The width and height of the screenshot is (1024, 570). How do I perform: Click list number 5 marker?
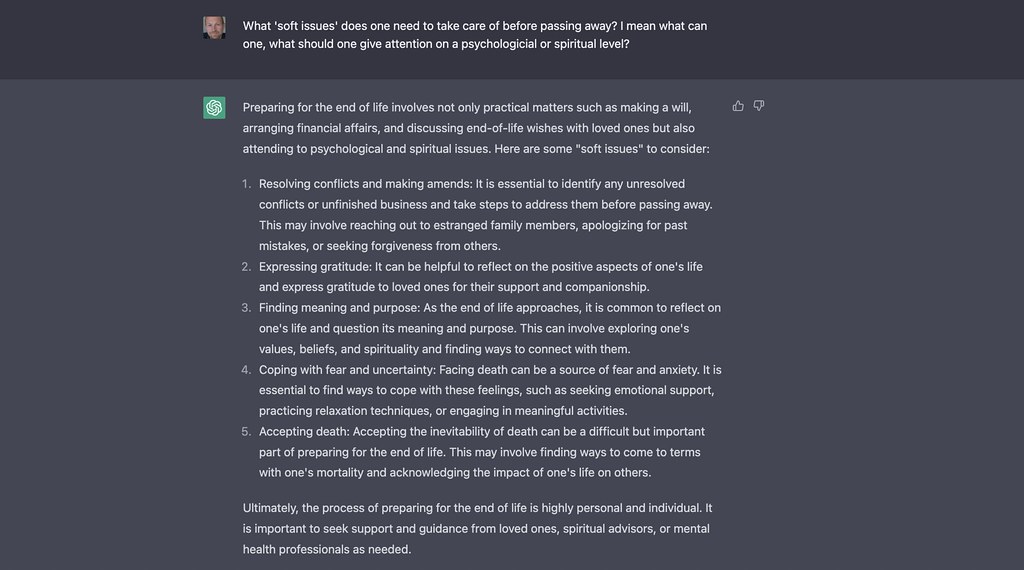[x=246, y=432]
